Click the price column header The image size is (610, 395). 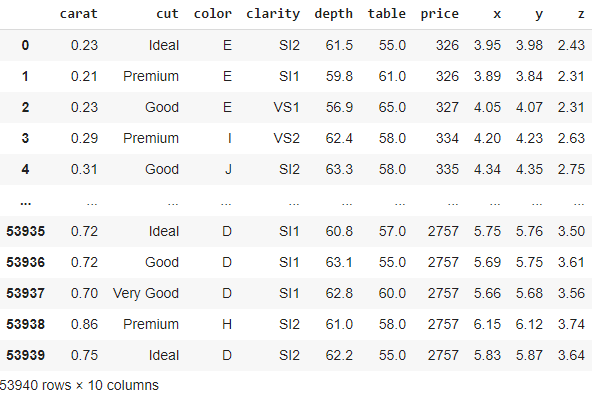point(440,14)
